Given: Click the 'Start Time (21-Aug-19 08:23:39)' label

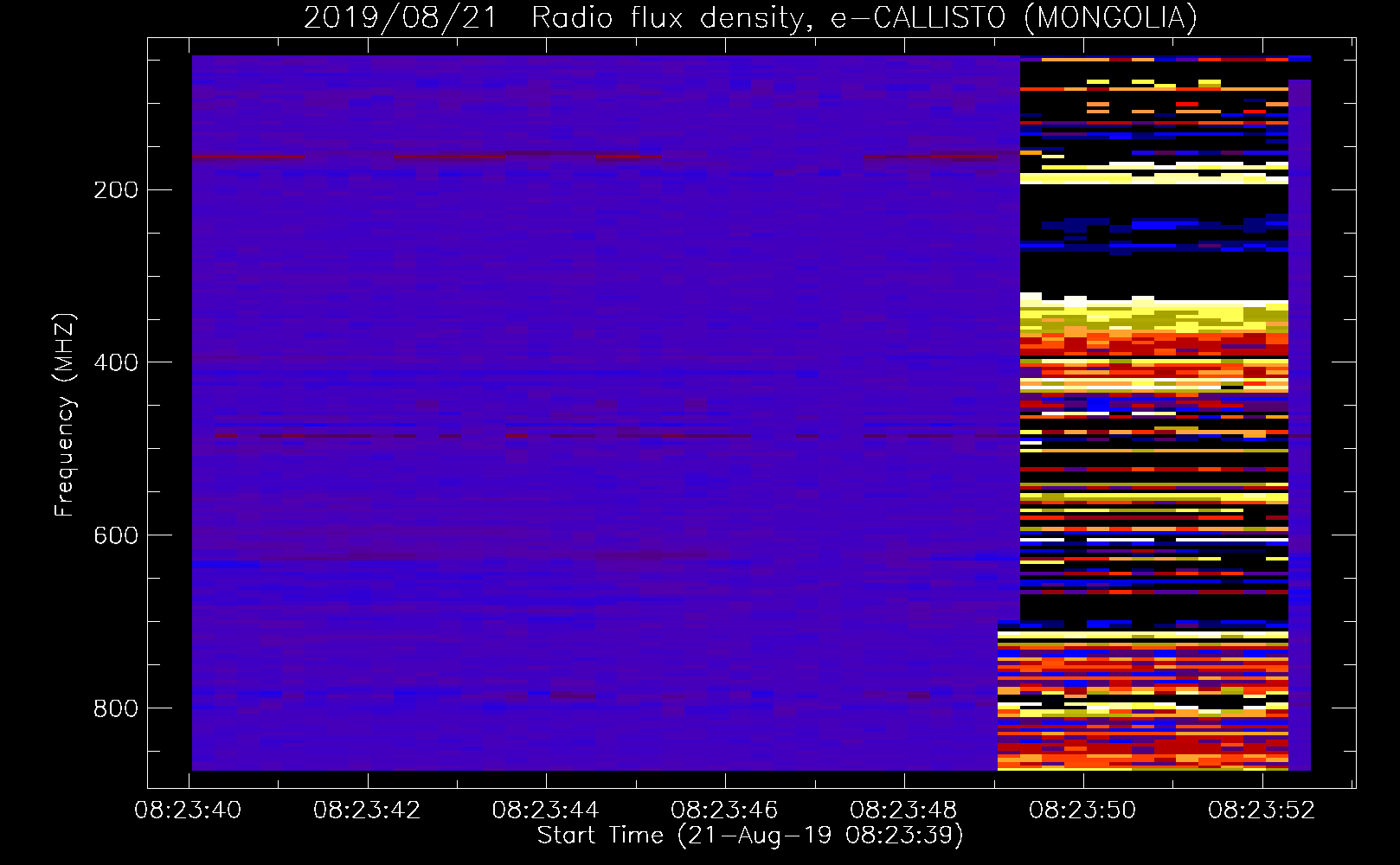Looking at the screenshot, I should 750,836.
